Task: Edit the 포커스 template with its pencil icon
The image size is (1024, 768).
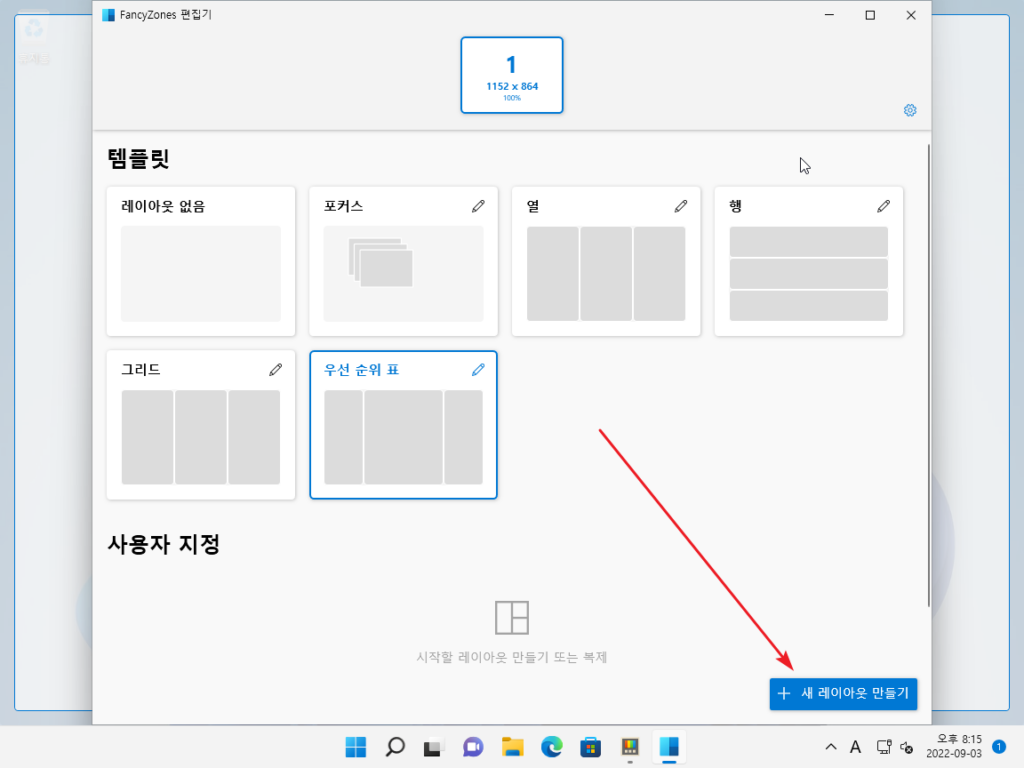Action: tap(478, 206)
